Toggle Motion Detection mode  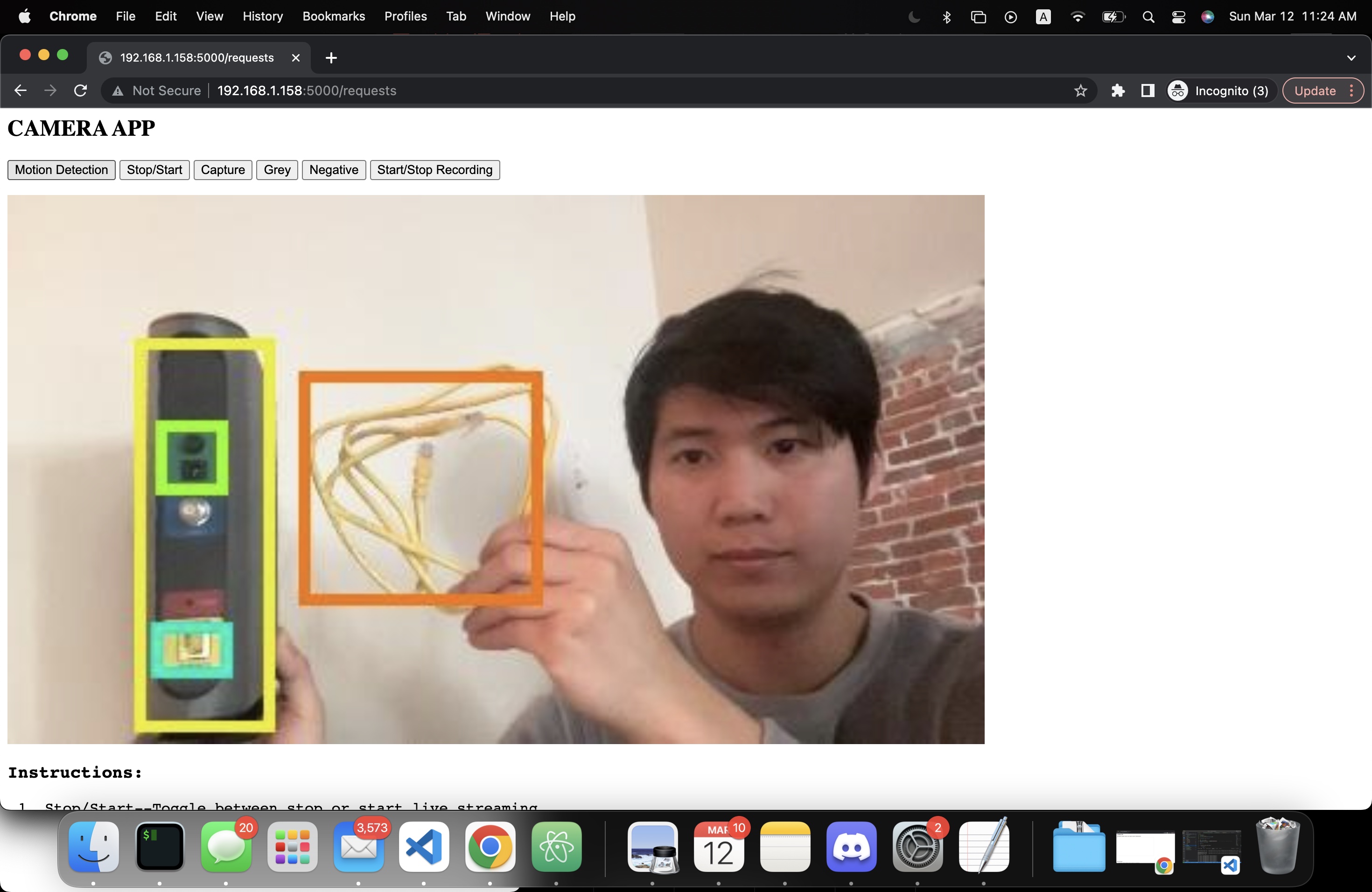(61, 170)
